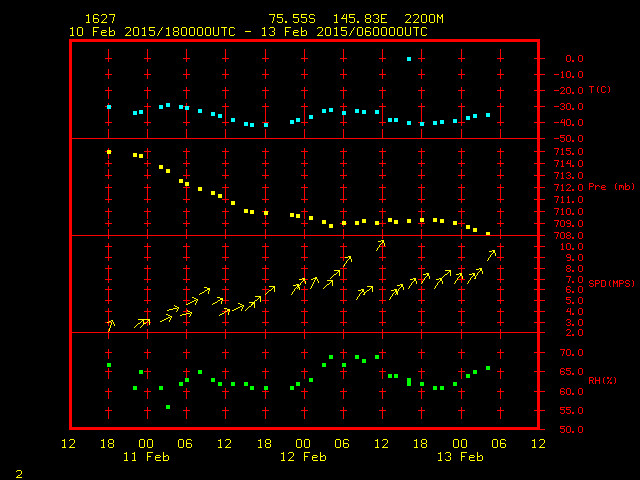
Task: Click the "715.0" pressure tick value
Action: pos(569,152)
